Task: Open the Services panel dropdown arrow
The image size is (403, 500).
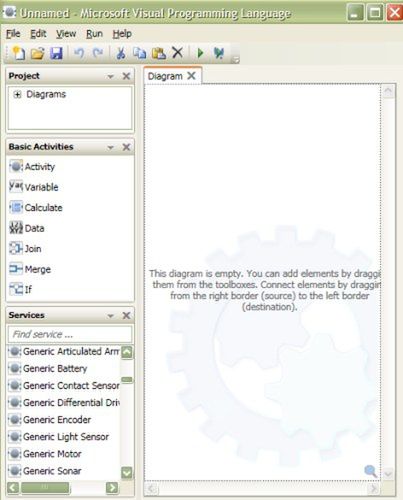Action: pos(110,315)
